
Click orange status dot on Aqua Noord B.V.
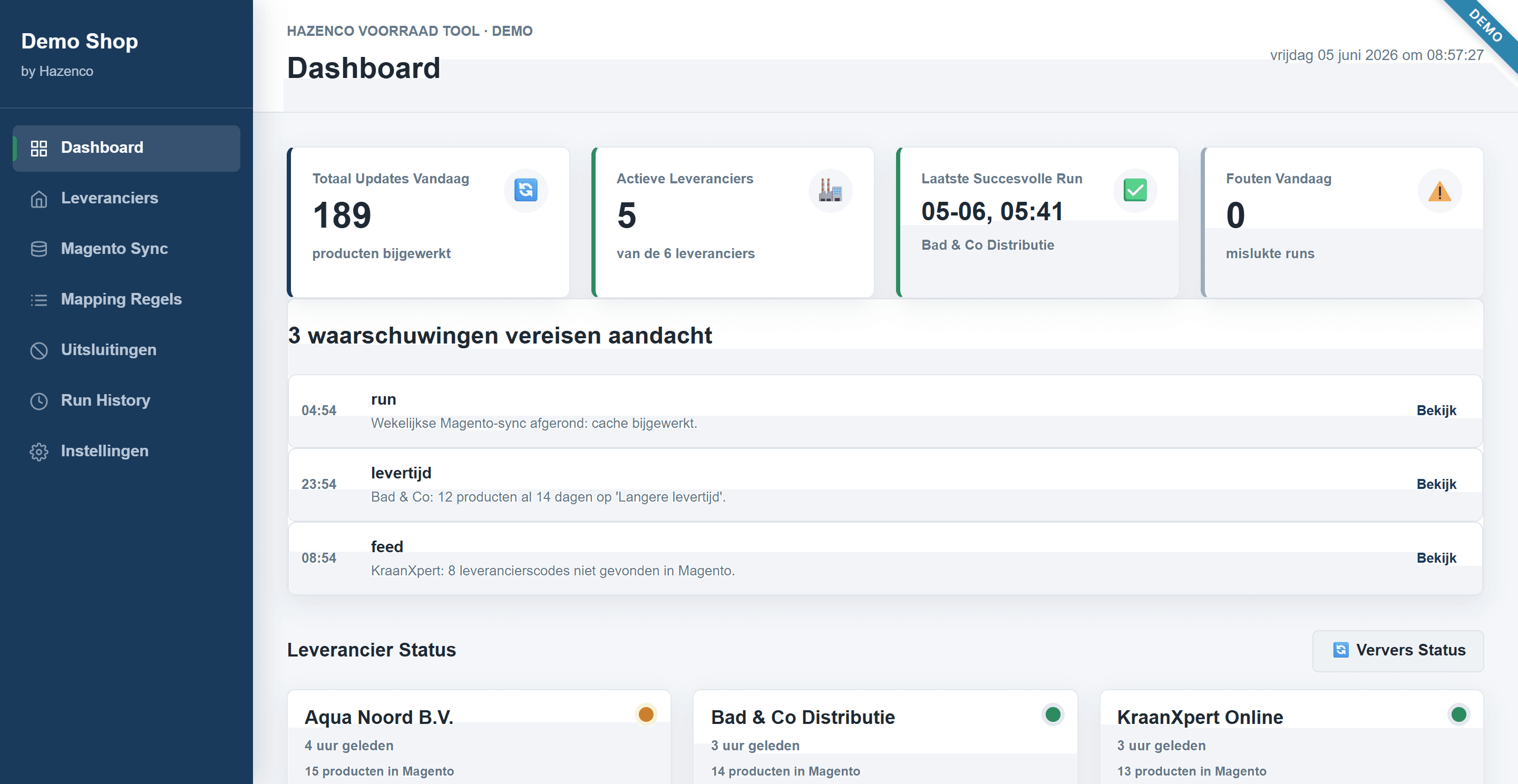click(646, 714)
